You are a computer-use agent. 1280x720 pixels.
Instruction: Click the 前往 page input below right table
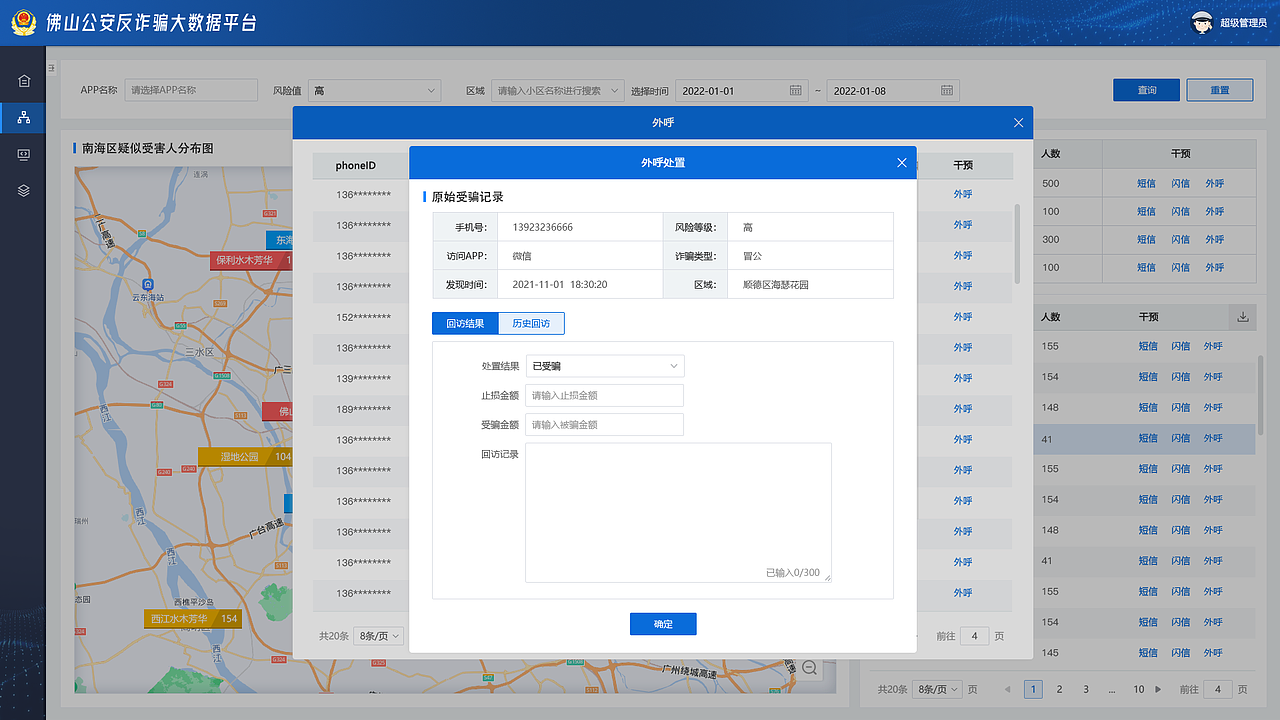coord(1217,689)
